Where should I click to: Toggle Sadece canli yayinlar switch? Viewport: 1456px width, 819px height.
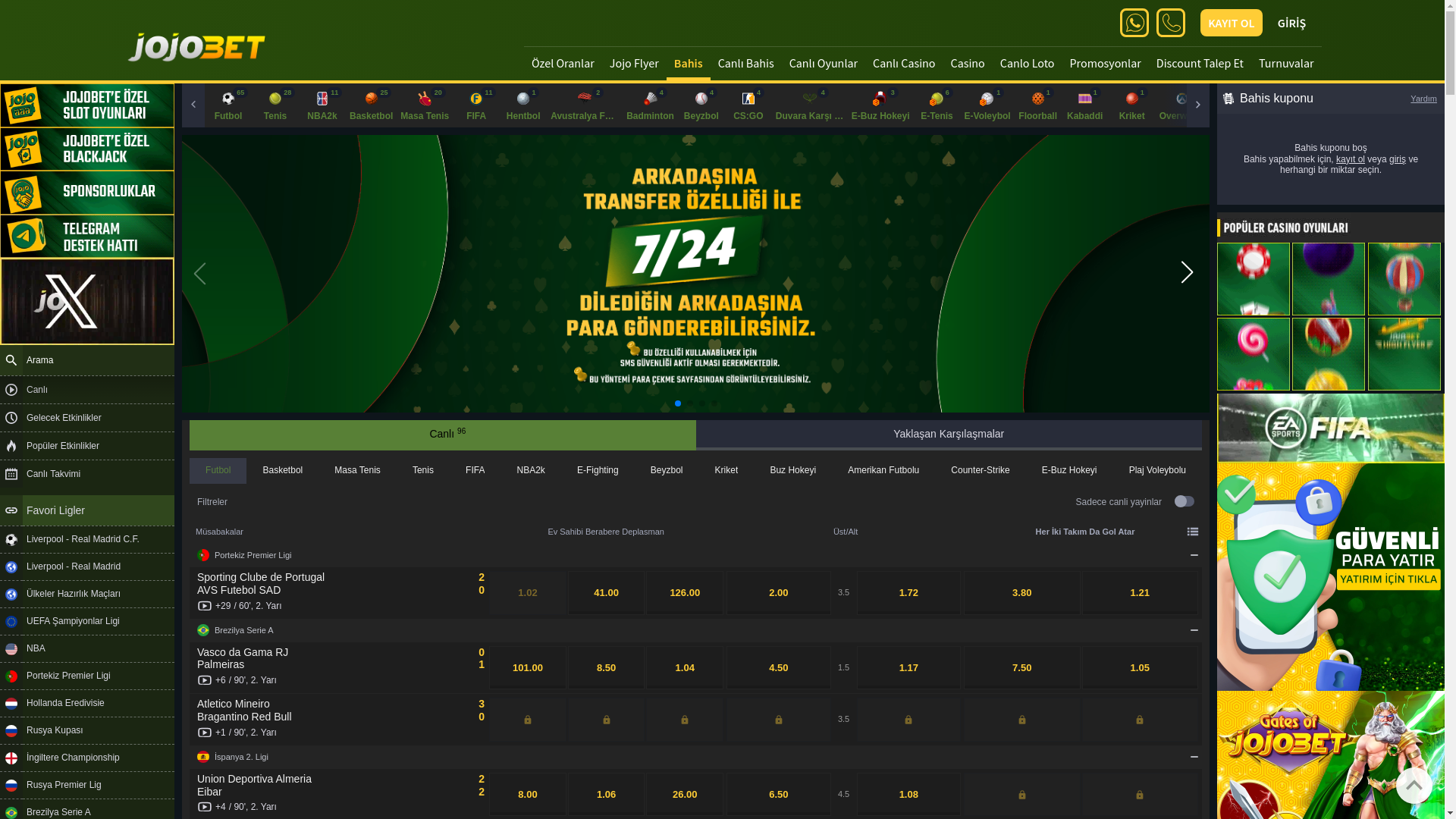click(x=1185, y=501)
